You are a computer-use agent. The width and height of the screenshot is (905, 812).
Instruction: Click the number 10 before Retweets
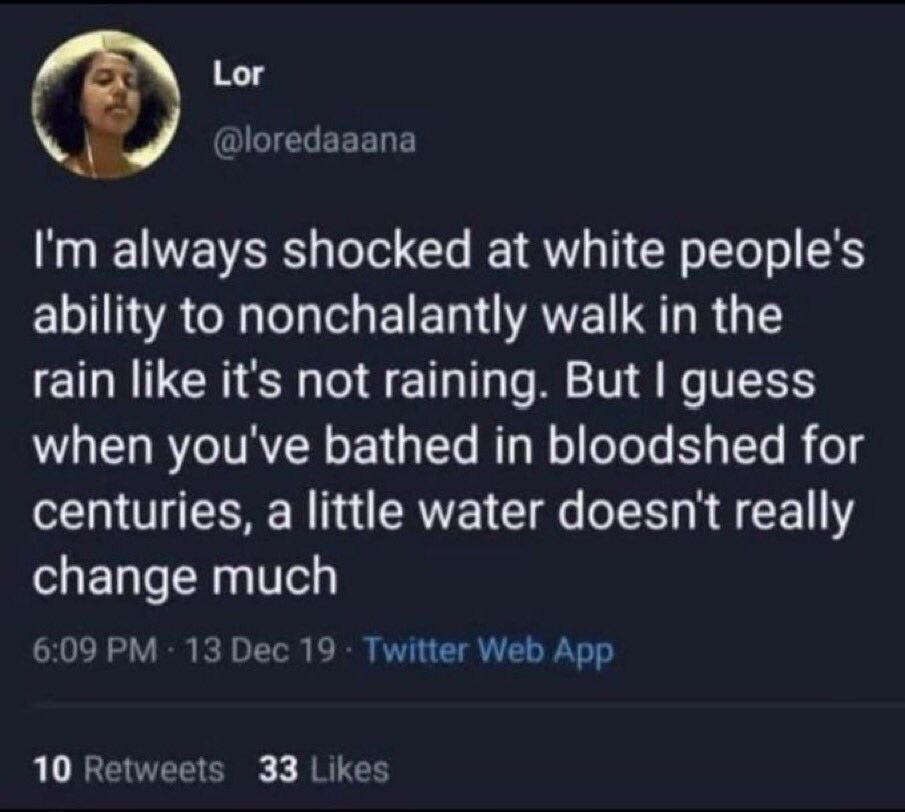coord(49,768)
